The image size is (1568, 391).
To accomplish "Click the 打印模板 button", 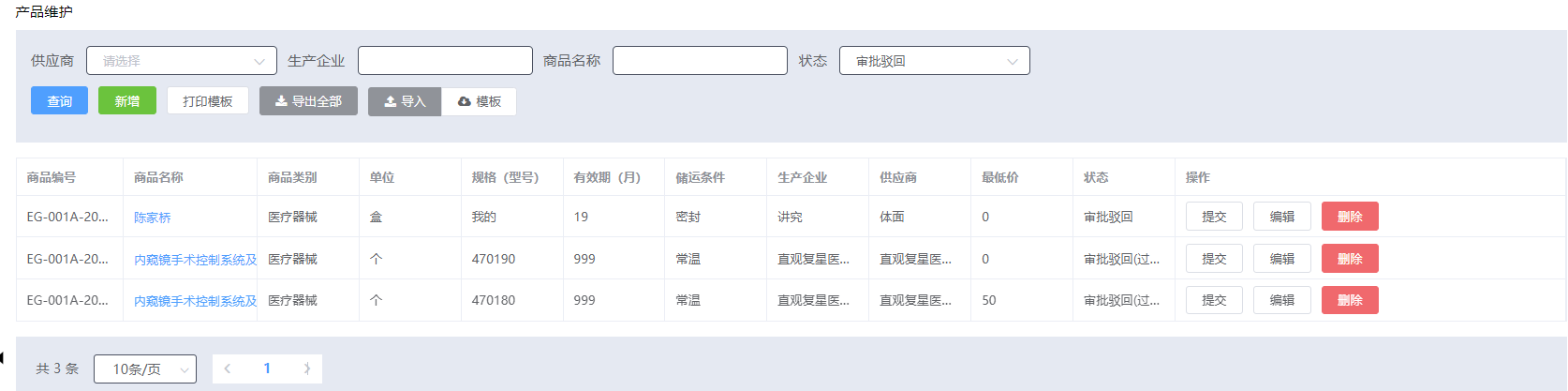I will 208,101.
